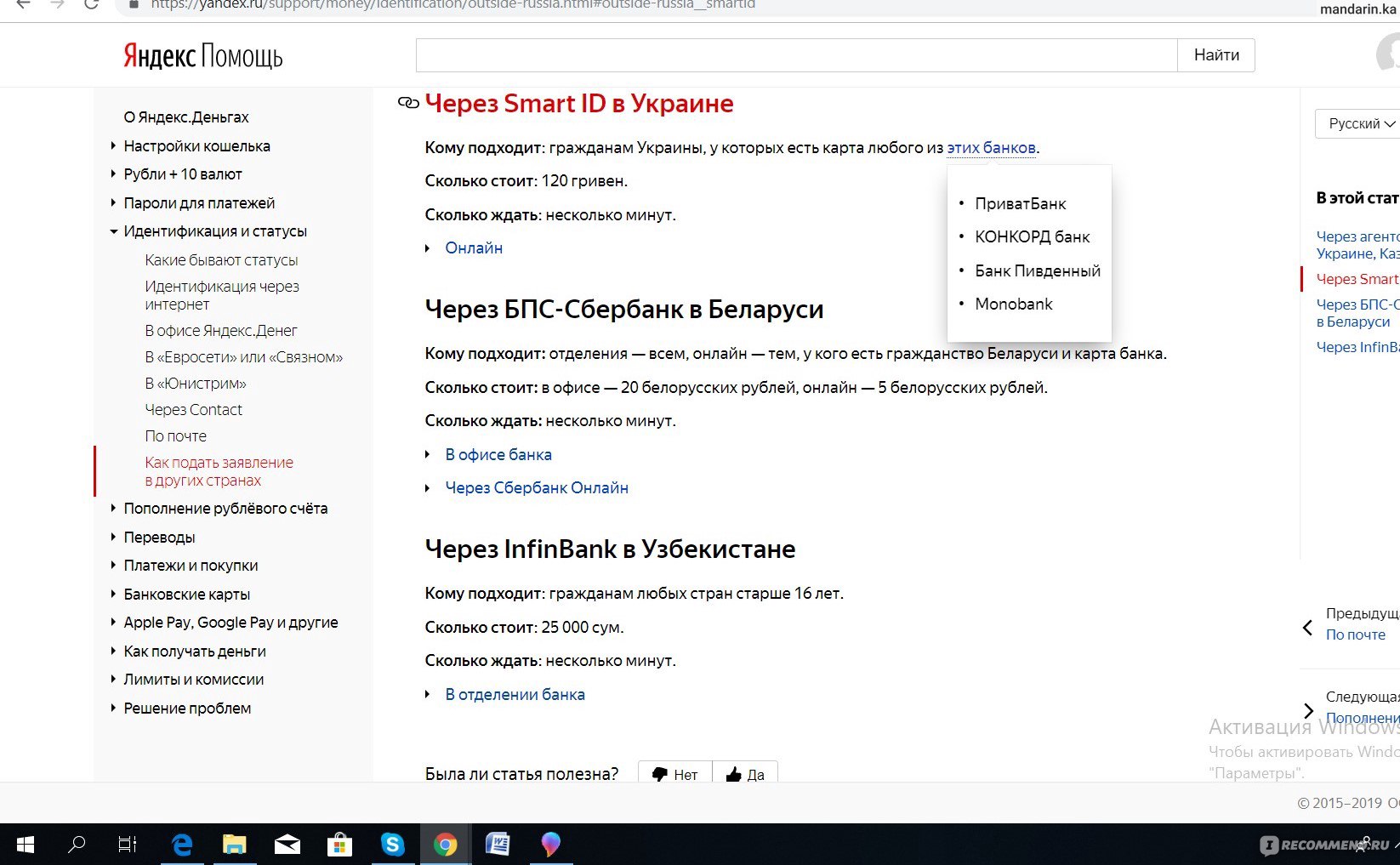Switch to Chrome on the taskbar

[x=445, y=845]
